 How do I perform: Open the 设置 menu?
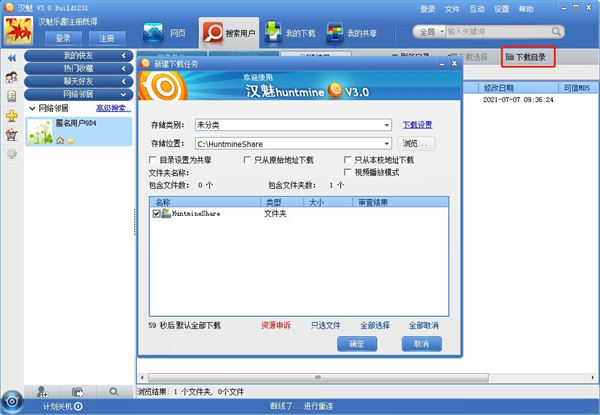(501, 9)
